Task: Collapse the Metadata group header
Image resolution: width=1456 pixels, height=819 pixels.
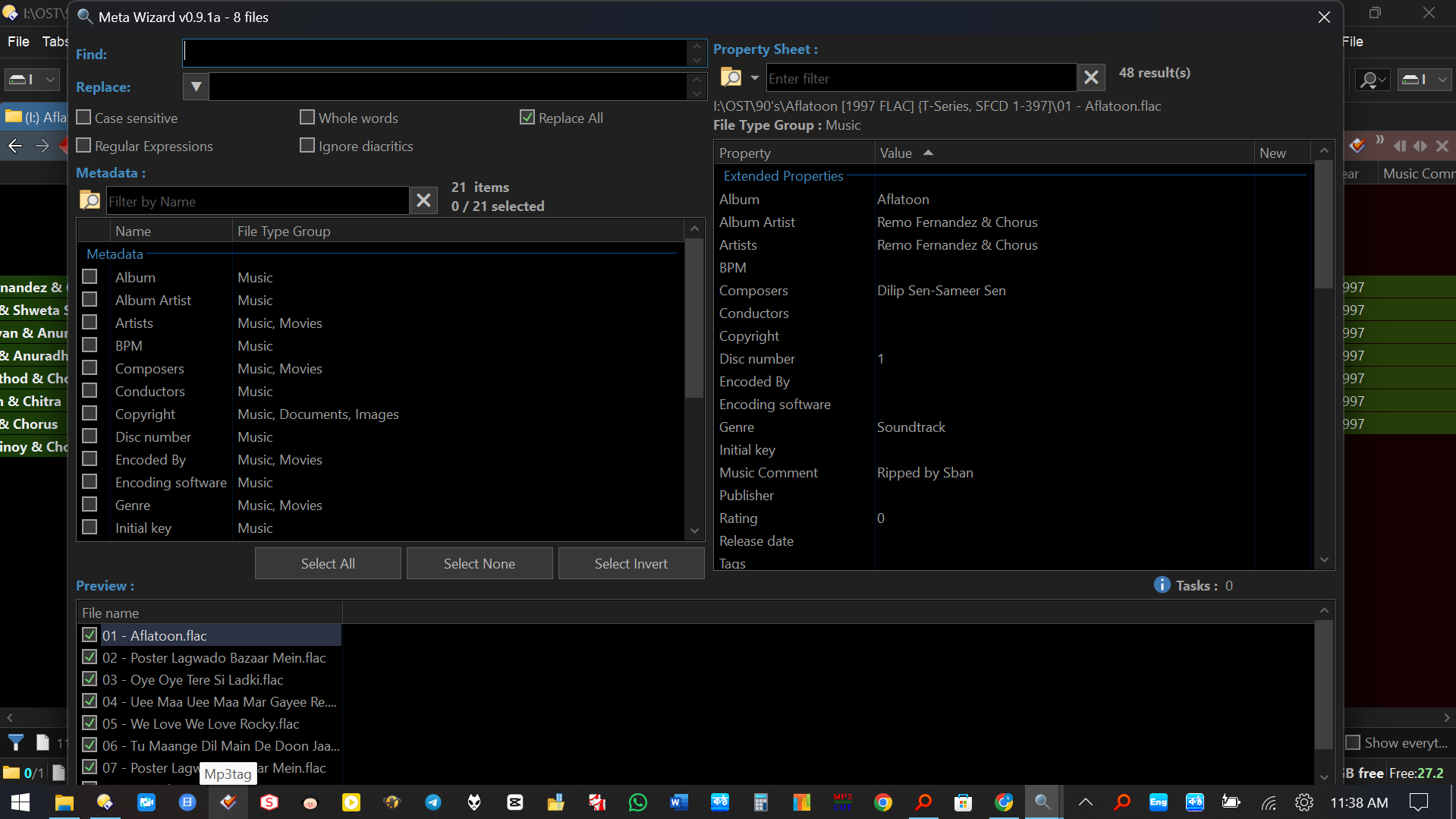Action: [115, 254]
